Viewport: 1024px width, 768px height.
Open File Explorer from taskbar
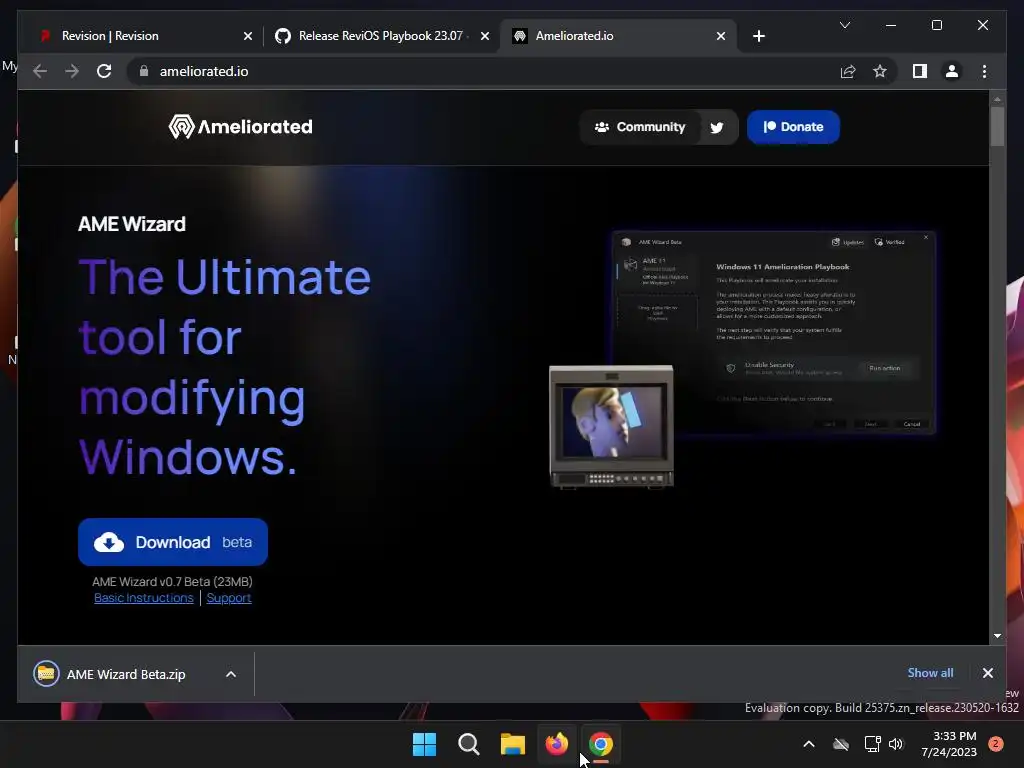pyautogui.click(x=513, y=744)
